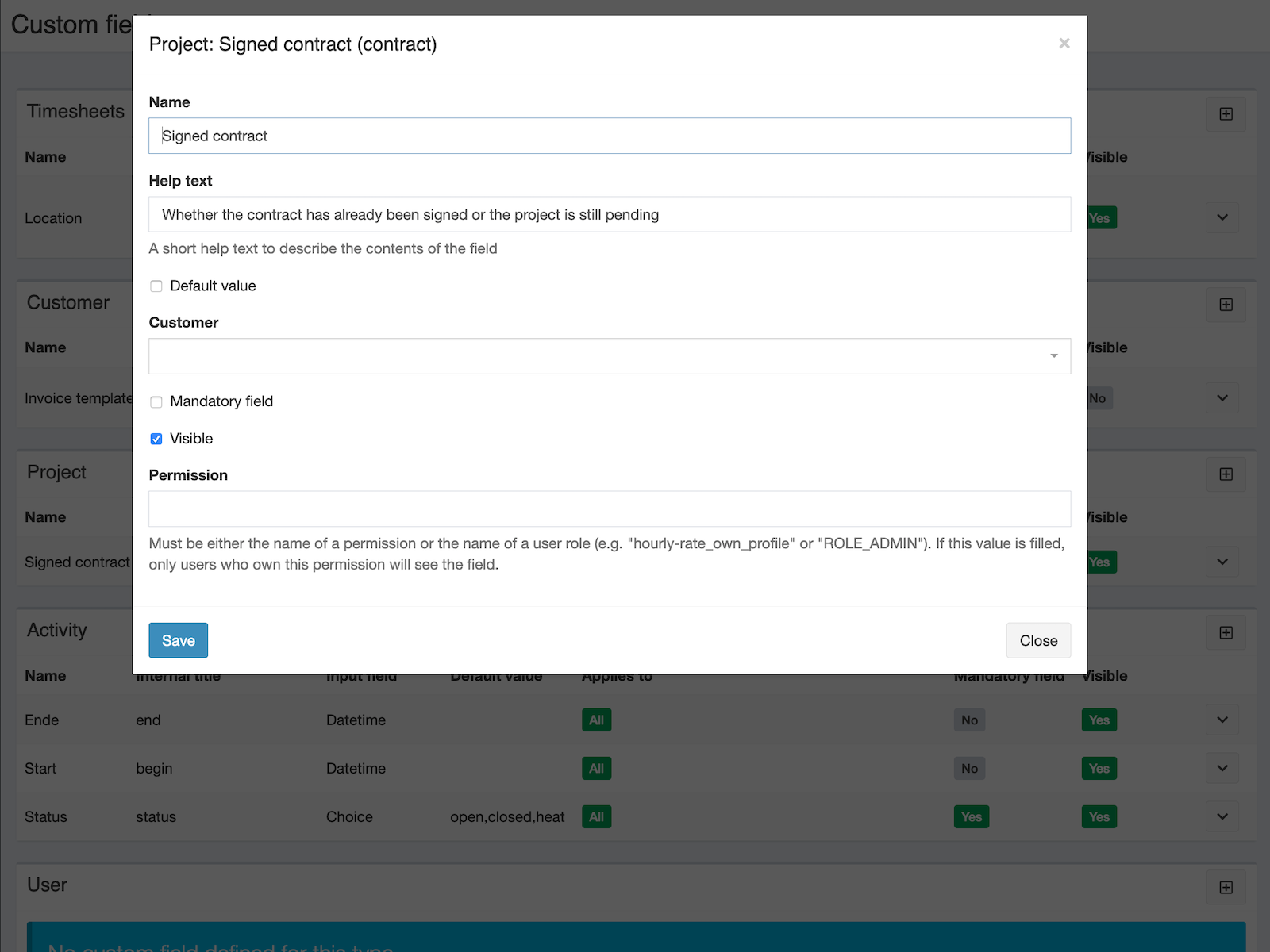Click the 'Location' row name
The width and height of the screenshot is (1270, 952).
pos(53,218)
